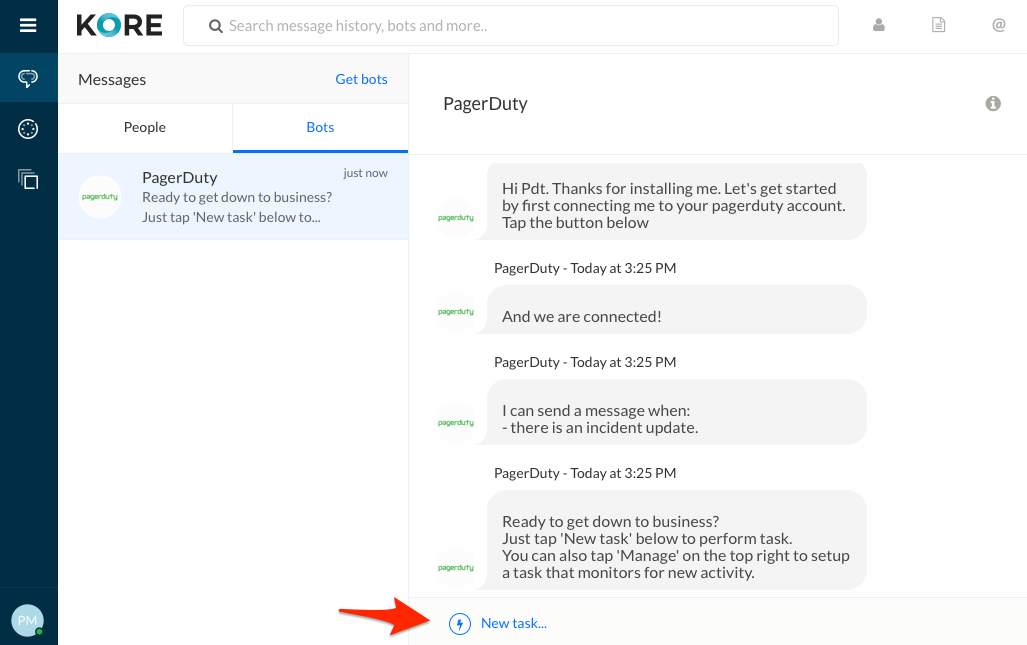Click the PagerDuty logo in conversation list
Image resolution: width=1027 pixels, height=645 pixels.
100,197
